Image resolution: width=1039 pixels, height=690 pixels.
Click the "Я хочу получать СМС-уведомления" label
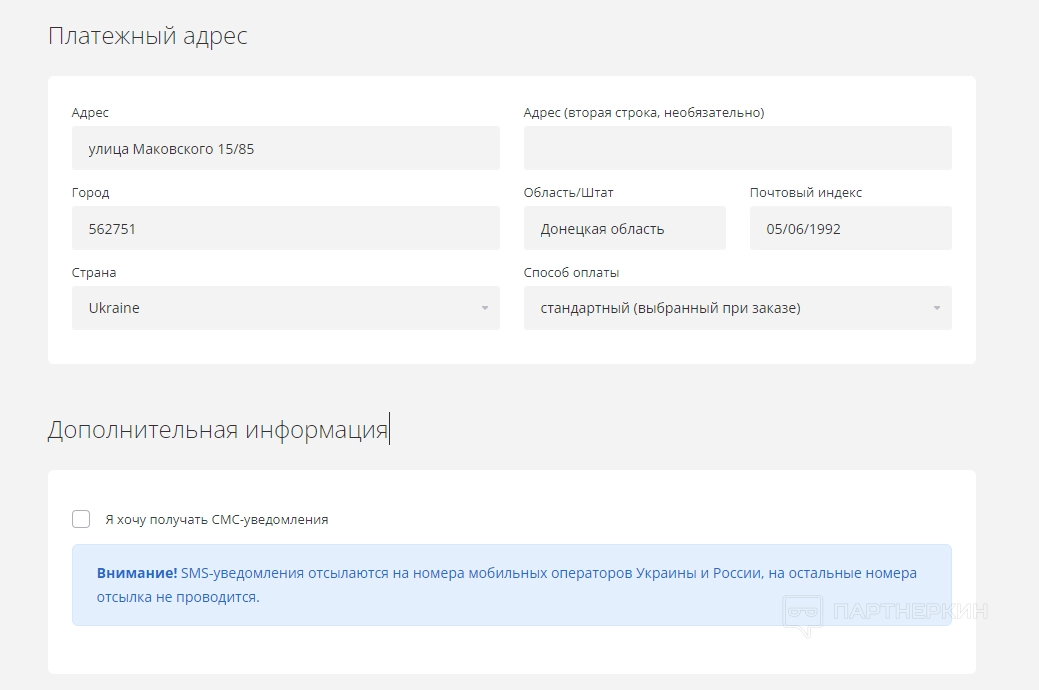point(216,520)
